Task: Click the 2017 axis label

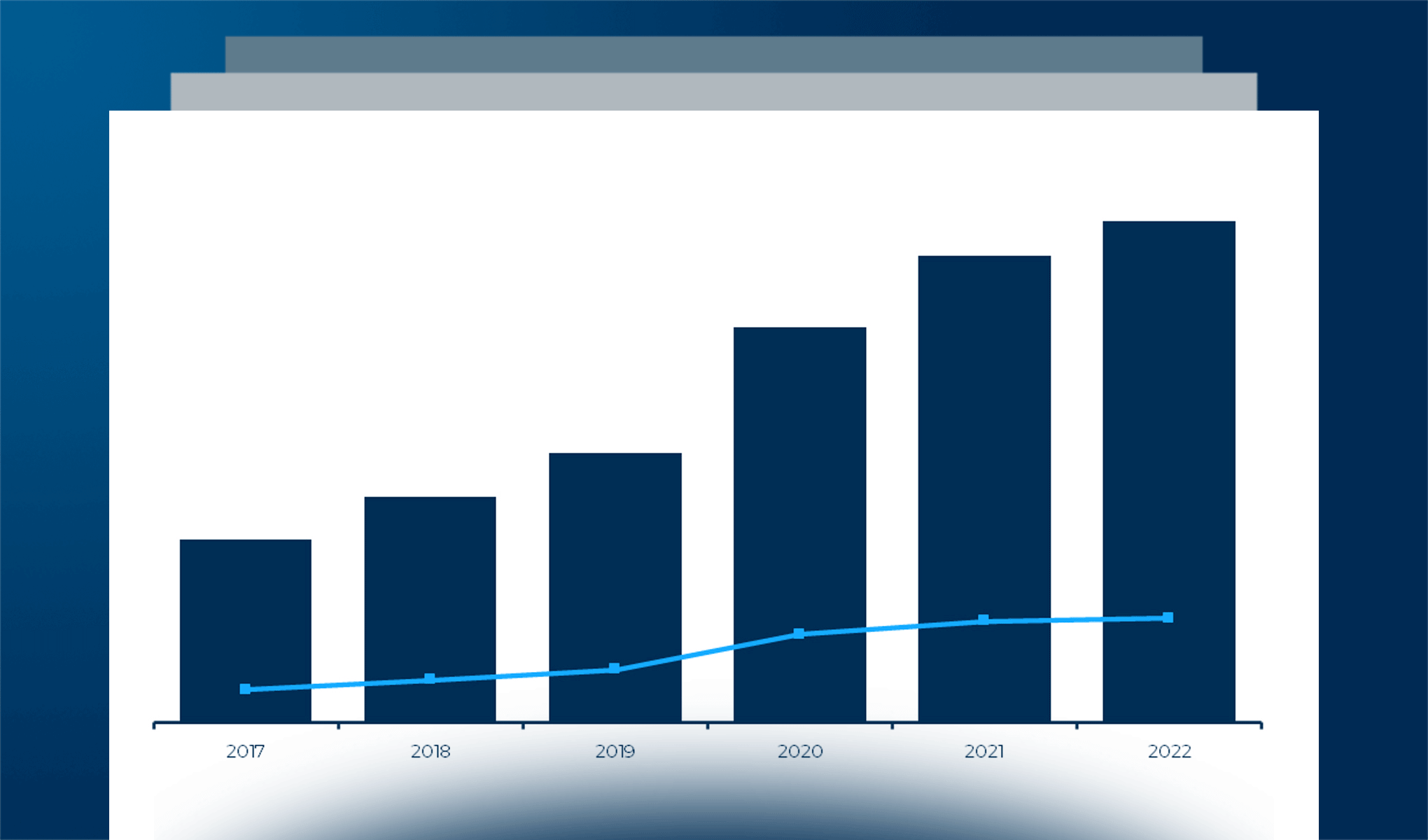Action: tap(245, 752)
